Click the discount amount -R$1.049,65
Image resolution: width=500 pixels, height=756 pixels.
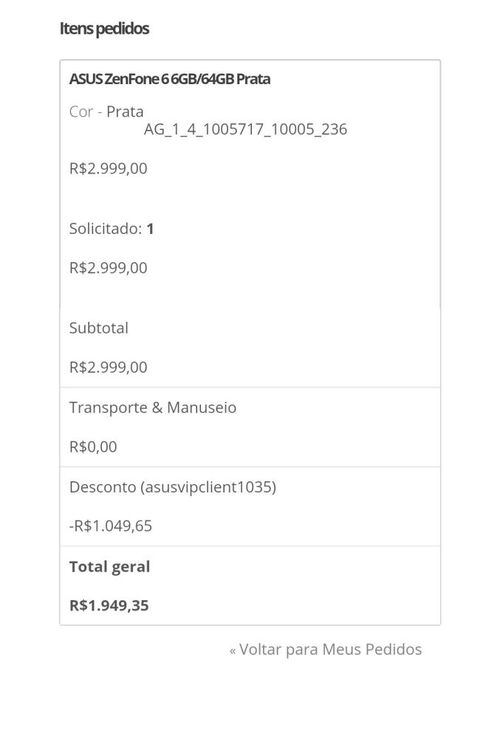110,526
